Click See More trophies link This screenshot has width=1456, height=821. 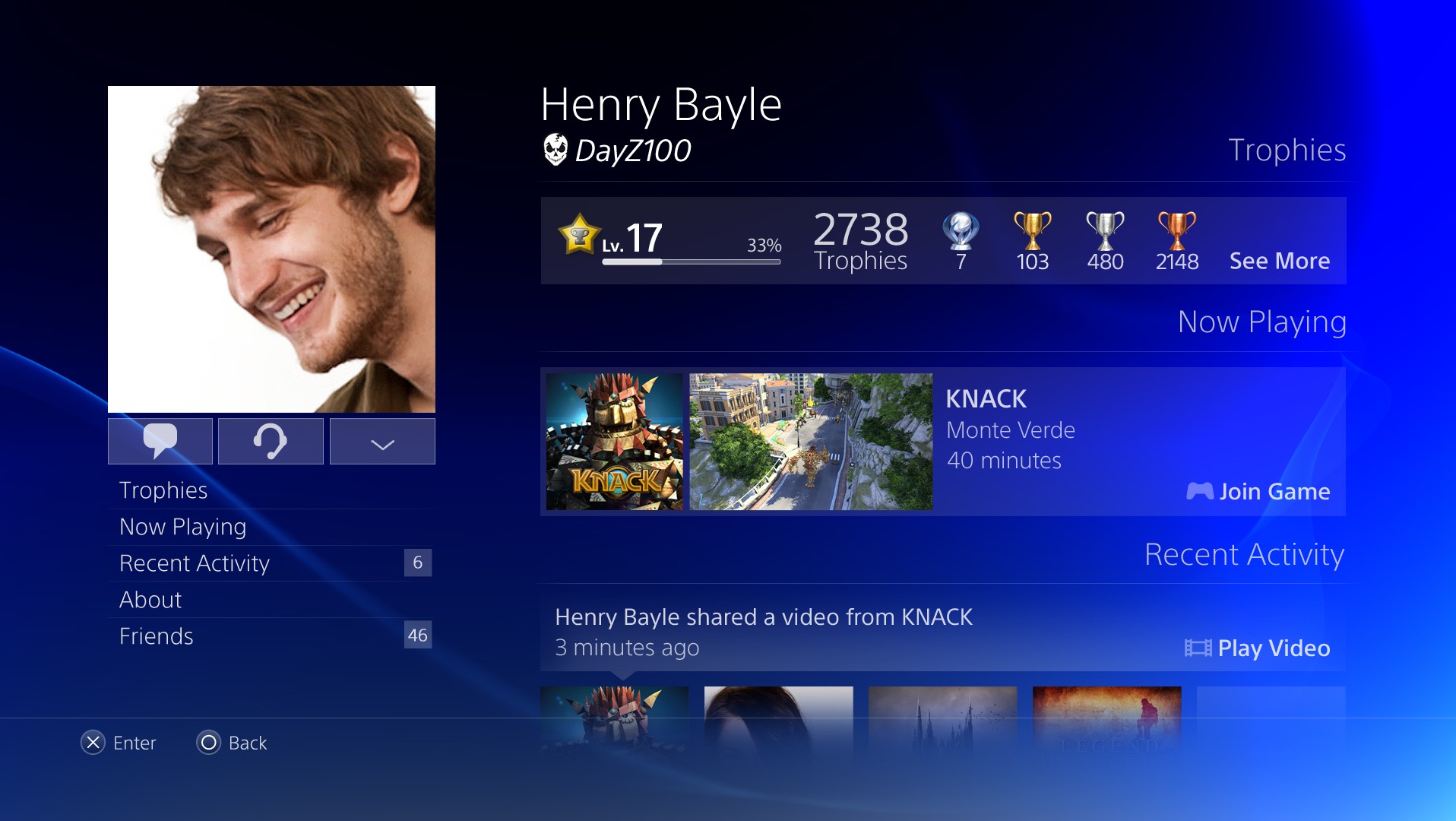(1280, 261)
